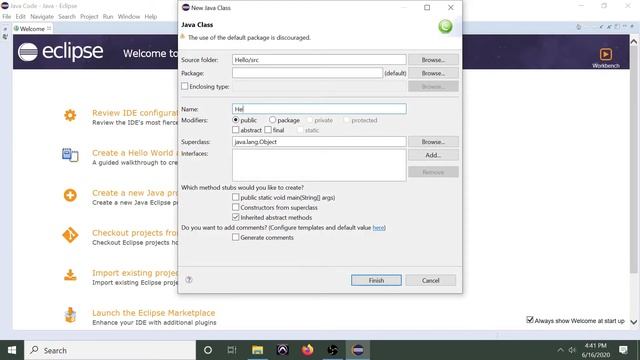Enable the abstract modifier checkbox

coord(236,130)
